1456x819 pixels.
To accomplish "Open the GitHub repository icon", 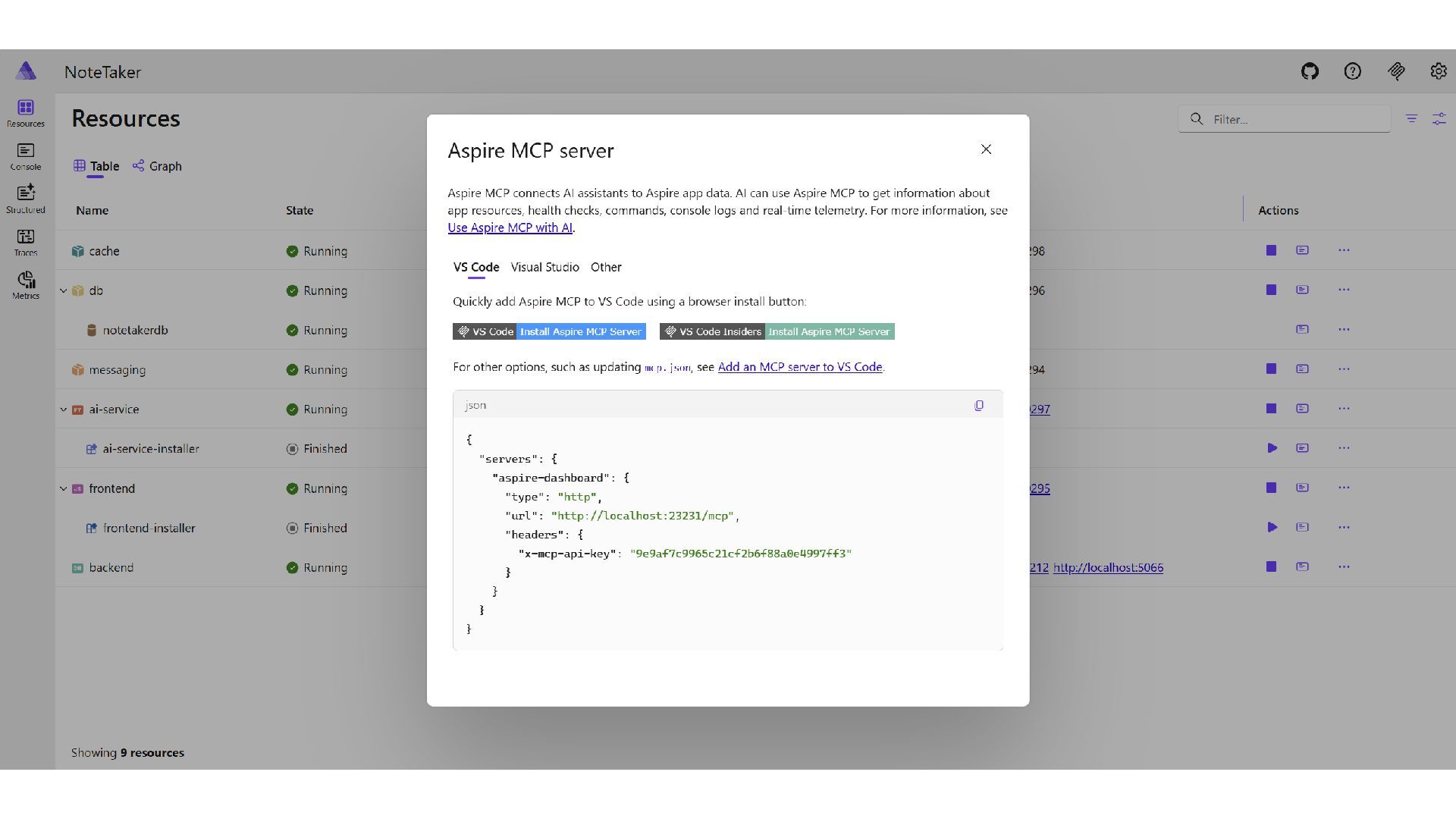I will coord(1310,71).
